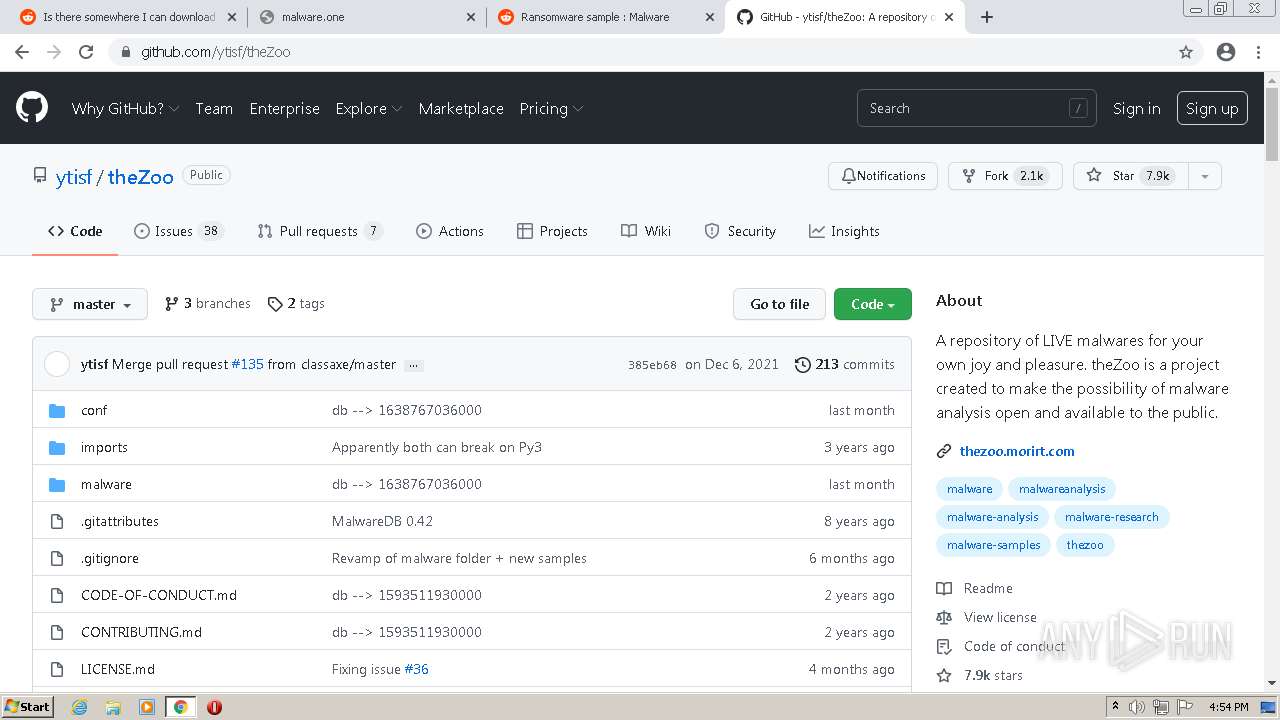This screenshot has width=1280, height=720.
Task: Click the author avatar for ytisf commit
Action: coord(57,364)
